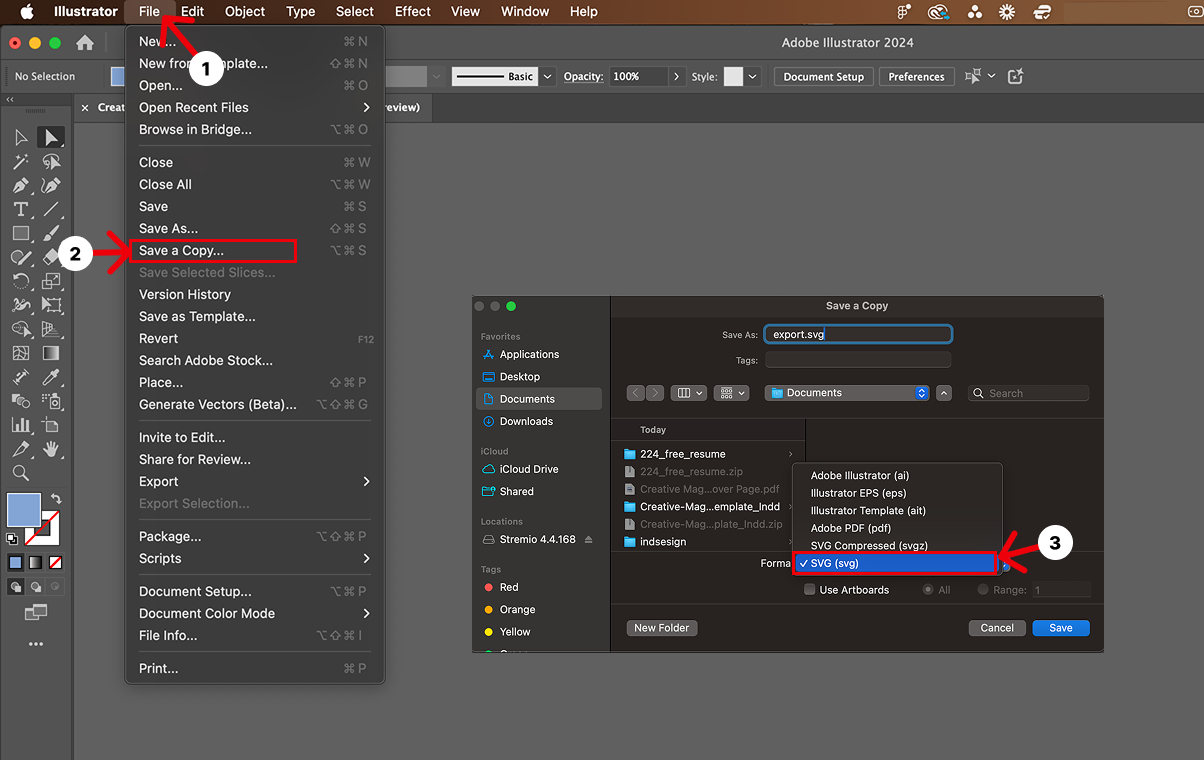Screen dimensions: 1204x760
Task: Select SVG Compressed (svgz) format option
Action: click(897, 546)
